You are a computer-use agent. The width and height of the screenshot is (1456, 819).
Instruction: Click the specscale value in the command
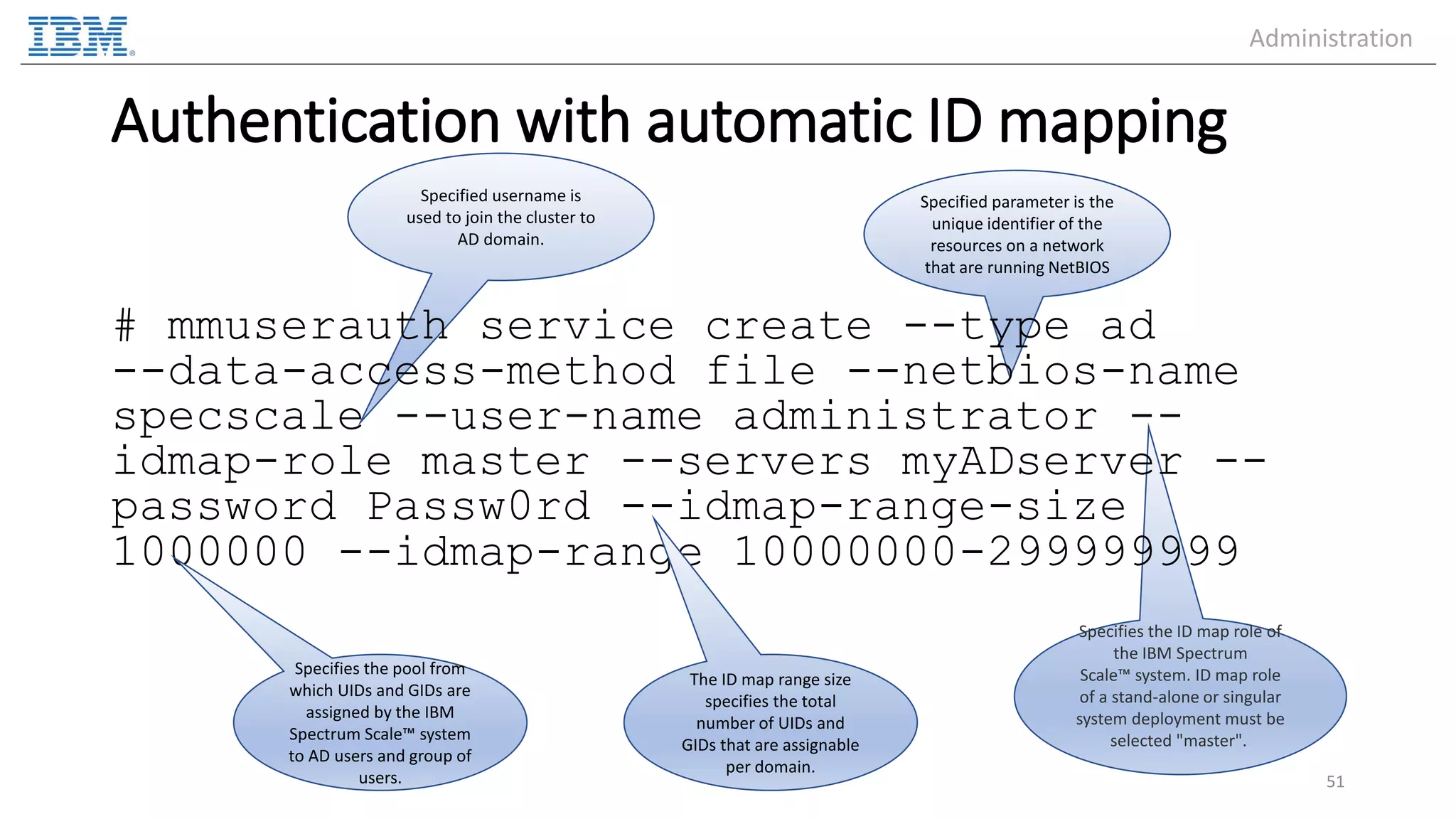pos(238,417)
